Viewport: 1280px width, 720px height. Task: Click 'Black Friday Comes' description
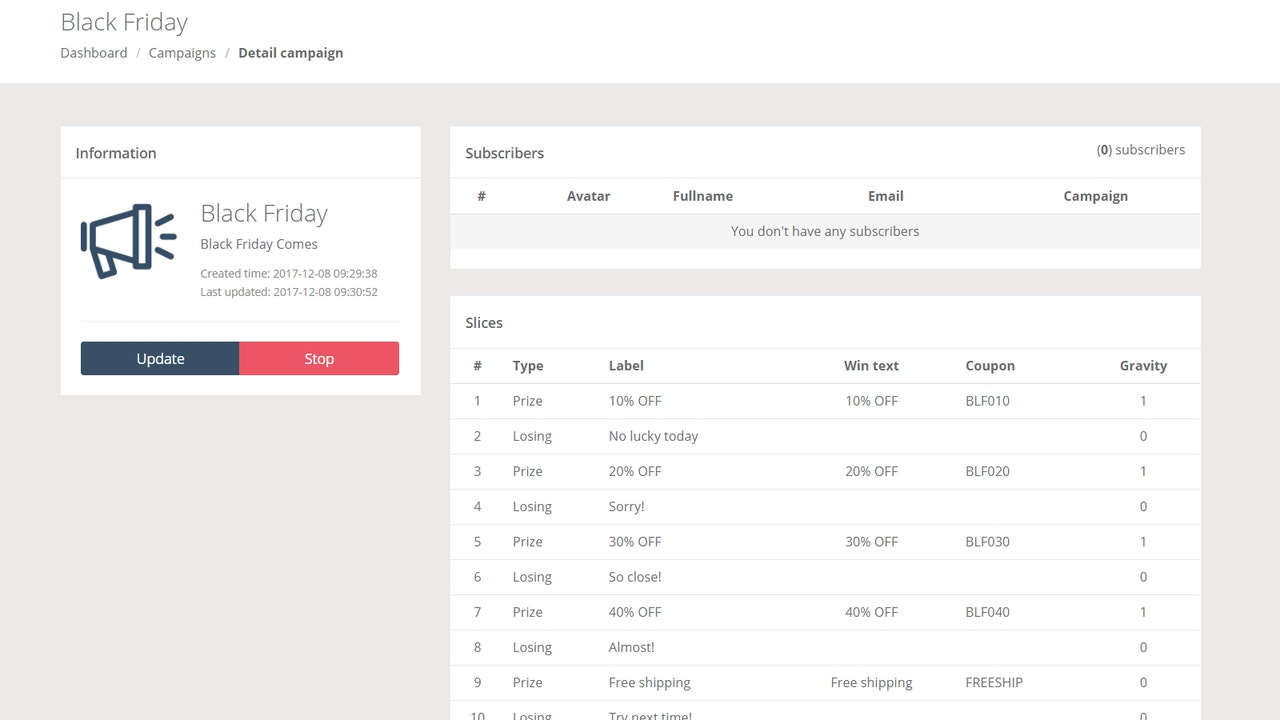(259, 244)
